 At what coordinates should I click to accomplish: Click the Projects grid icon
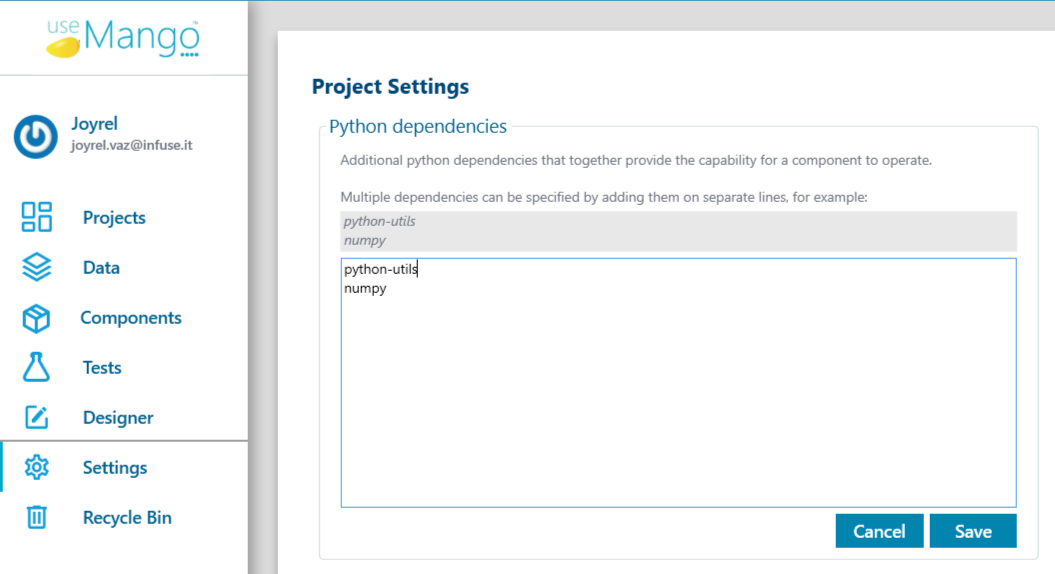(x=36, y=217)
